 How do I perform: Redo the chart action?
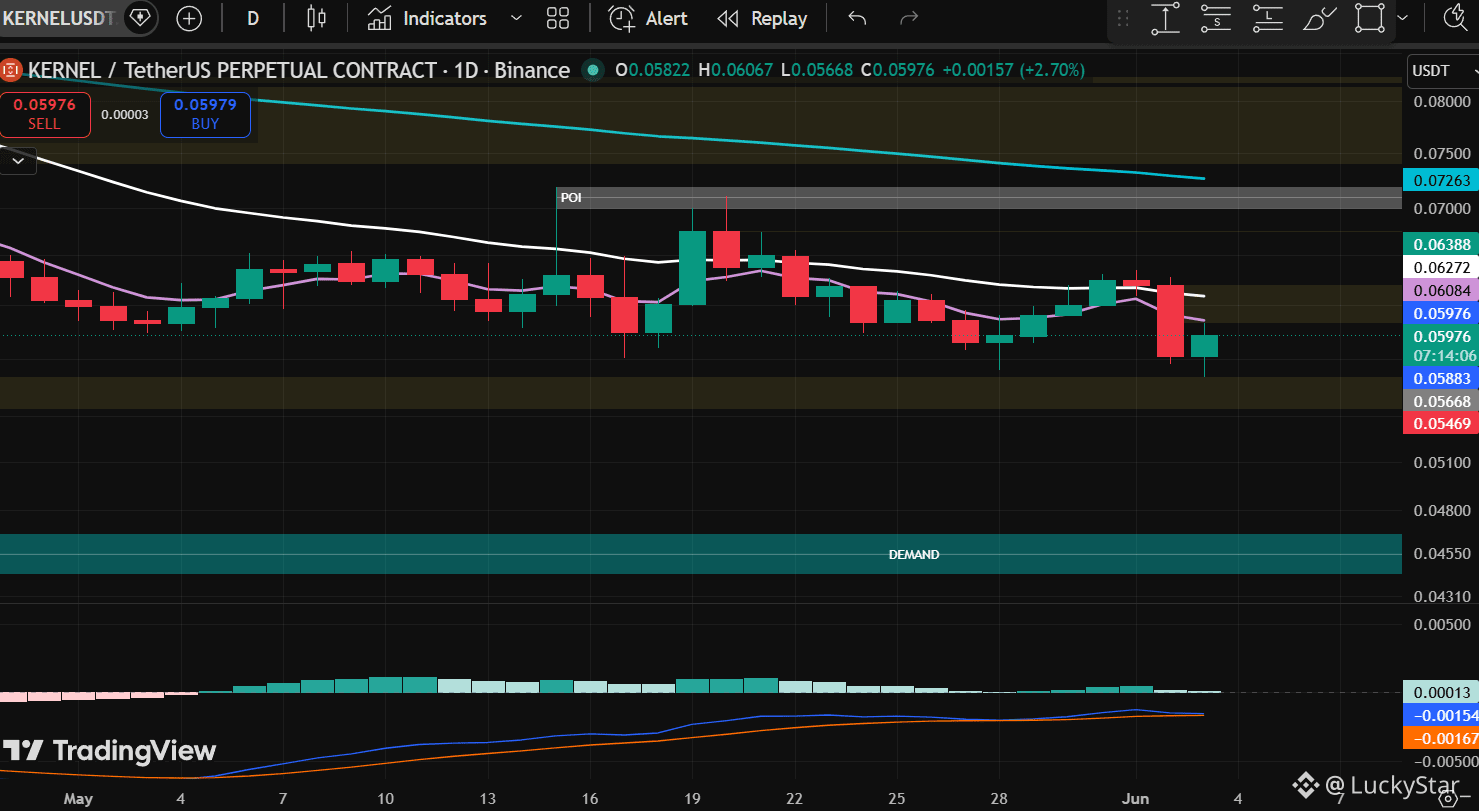pos(909,18)
